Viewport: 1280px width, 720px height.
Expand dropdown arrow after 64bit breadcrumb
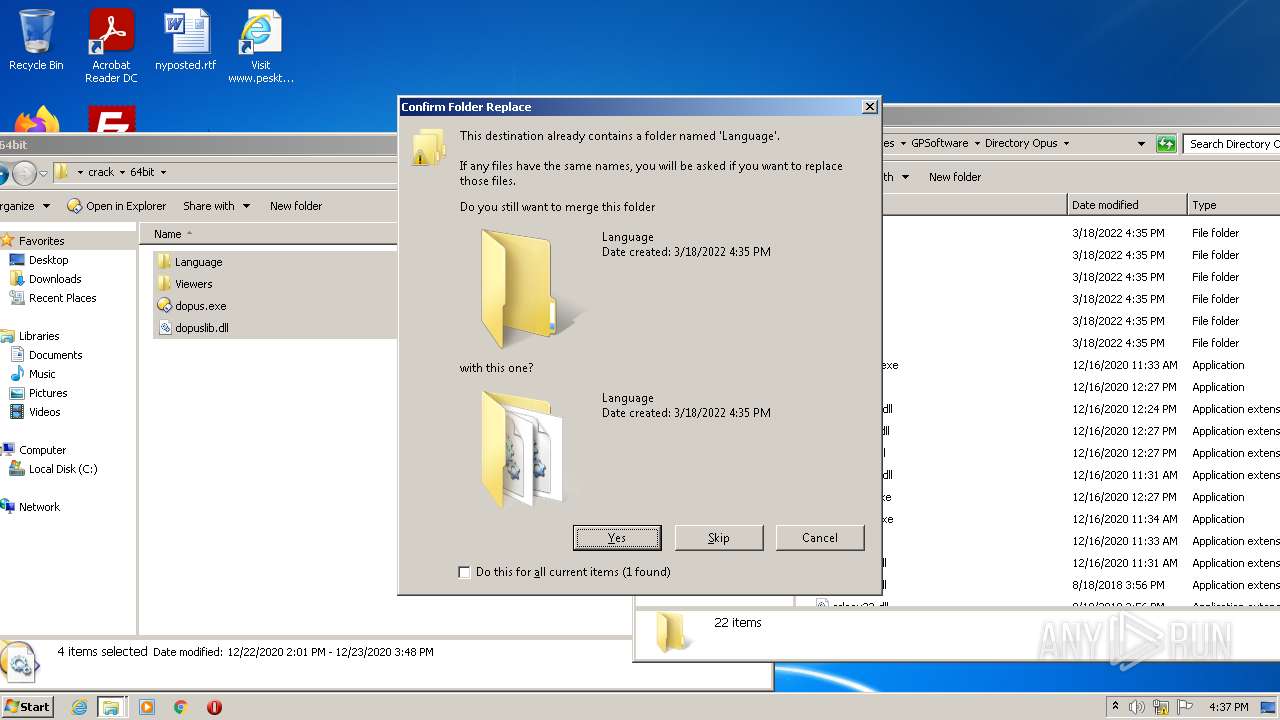pyautogui.click(x=163, y=172)
